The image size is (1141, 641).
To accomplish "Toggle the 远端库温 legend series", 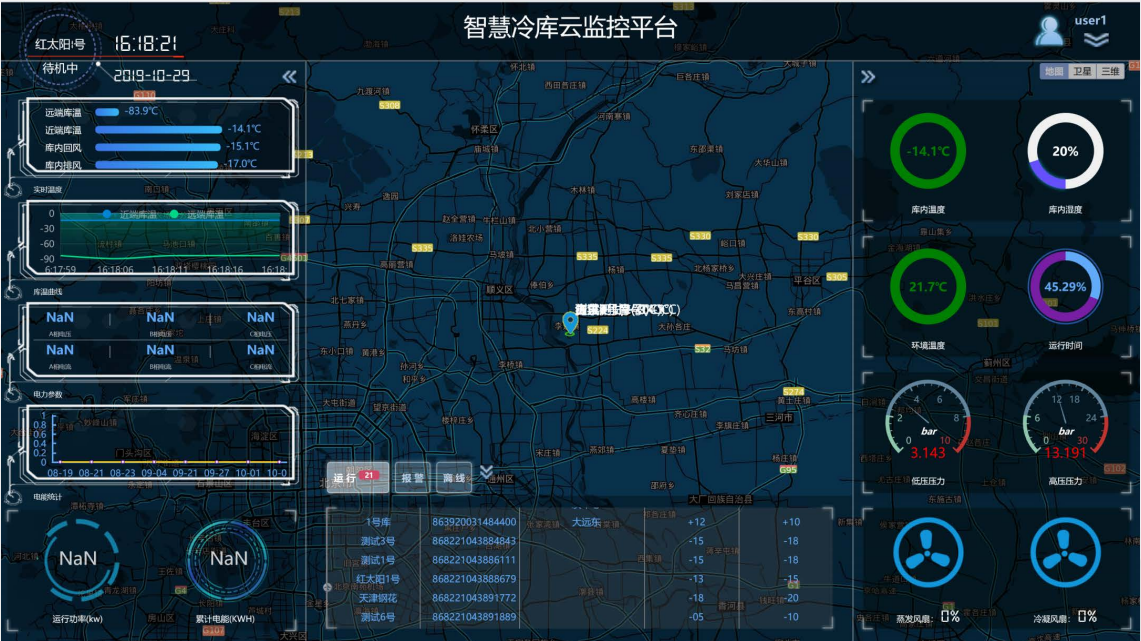I will 198,214.
